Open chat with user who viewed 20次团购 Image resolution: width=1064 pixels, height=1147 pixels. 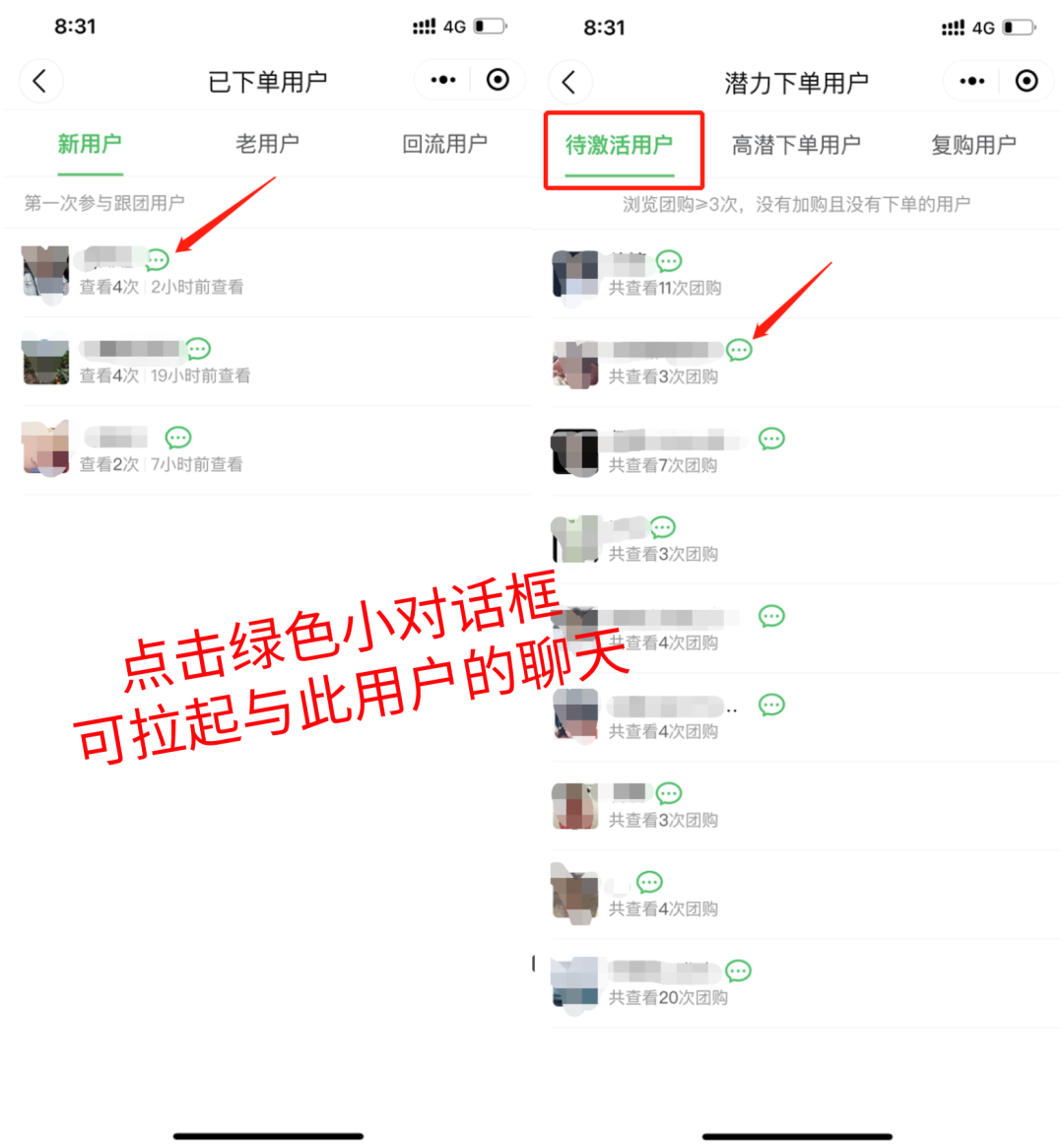pos(739,970)
